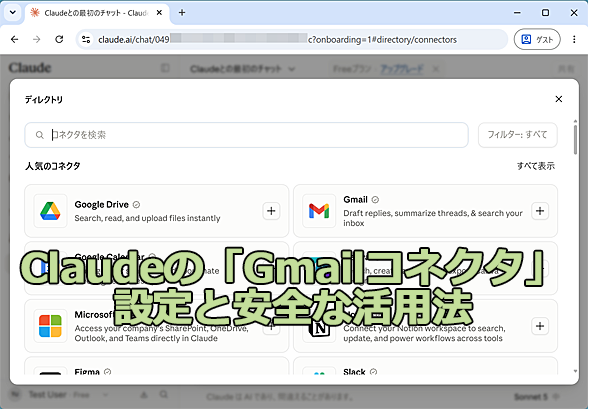Select the Microsoft 365 logo icon
This screenshot has height=410, width=589.
coord(50,326)
